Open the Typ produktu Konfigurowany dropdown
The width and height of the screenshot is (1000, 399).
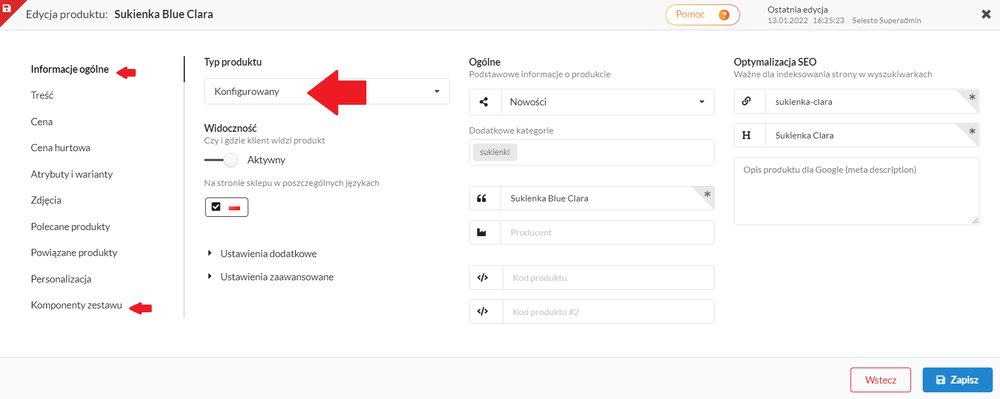(327, 91)
